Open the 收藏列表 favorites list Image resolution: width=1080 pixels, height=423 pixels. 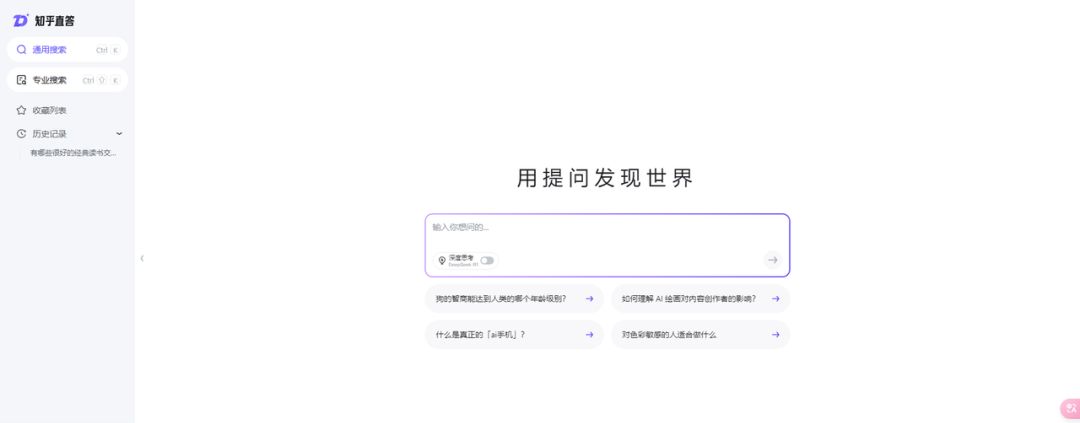[50, 110]
